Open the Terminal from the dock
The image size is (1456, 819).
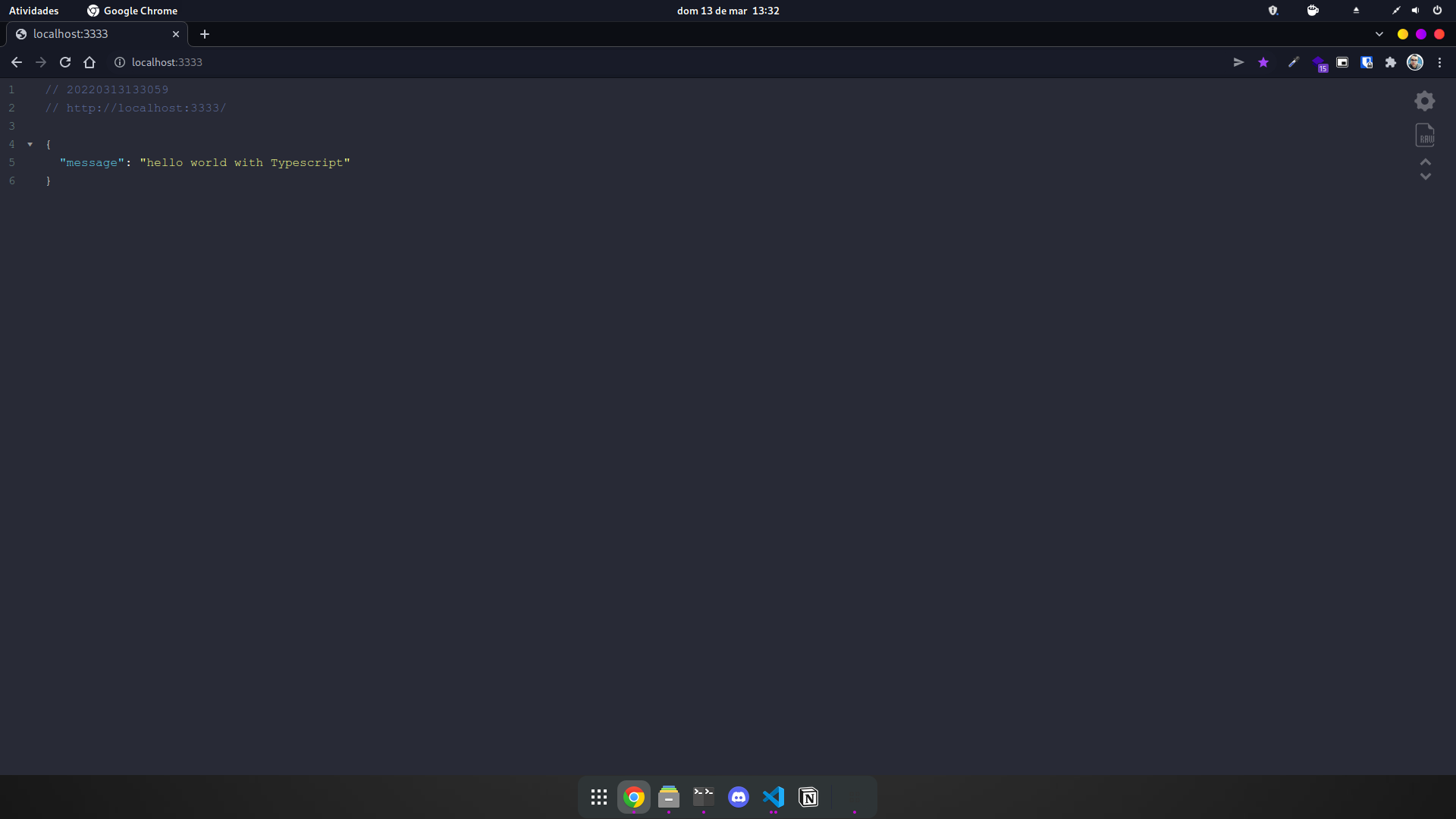tap(704, 797)
